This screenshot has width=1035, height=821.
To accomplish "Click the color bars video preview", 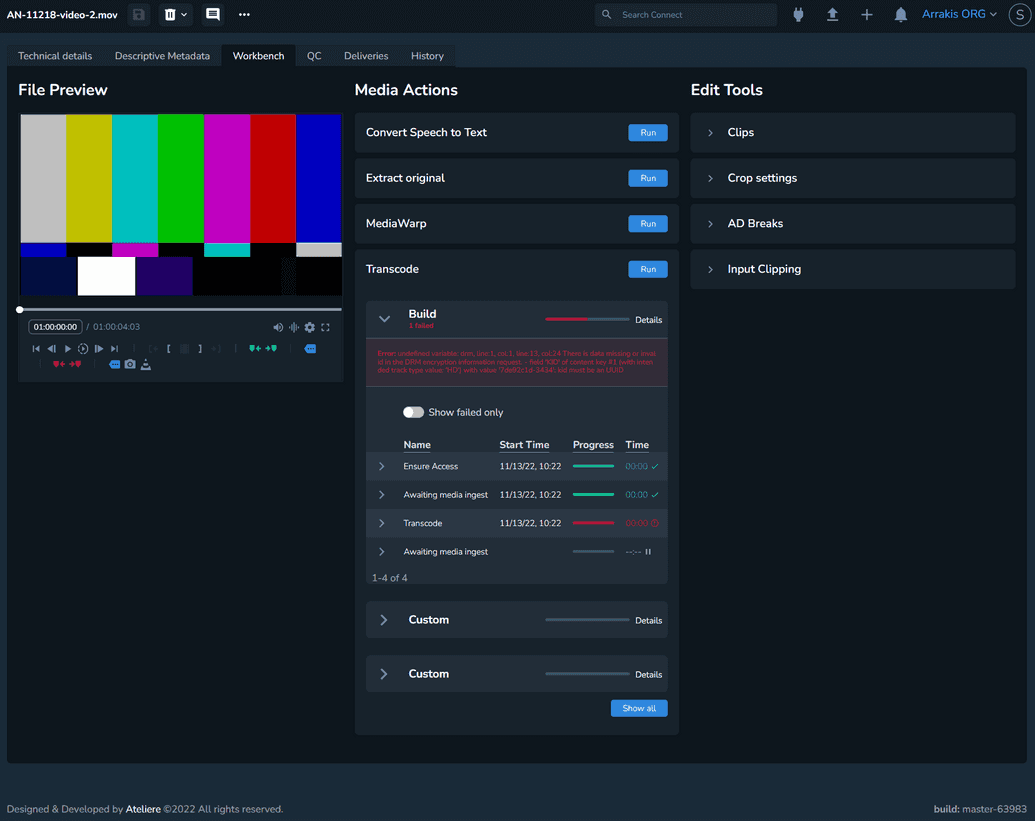I will [x=181, y=205].
